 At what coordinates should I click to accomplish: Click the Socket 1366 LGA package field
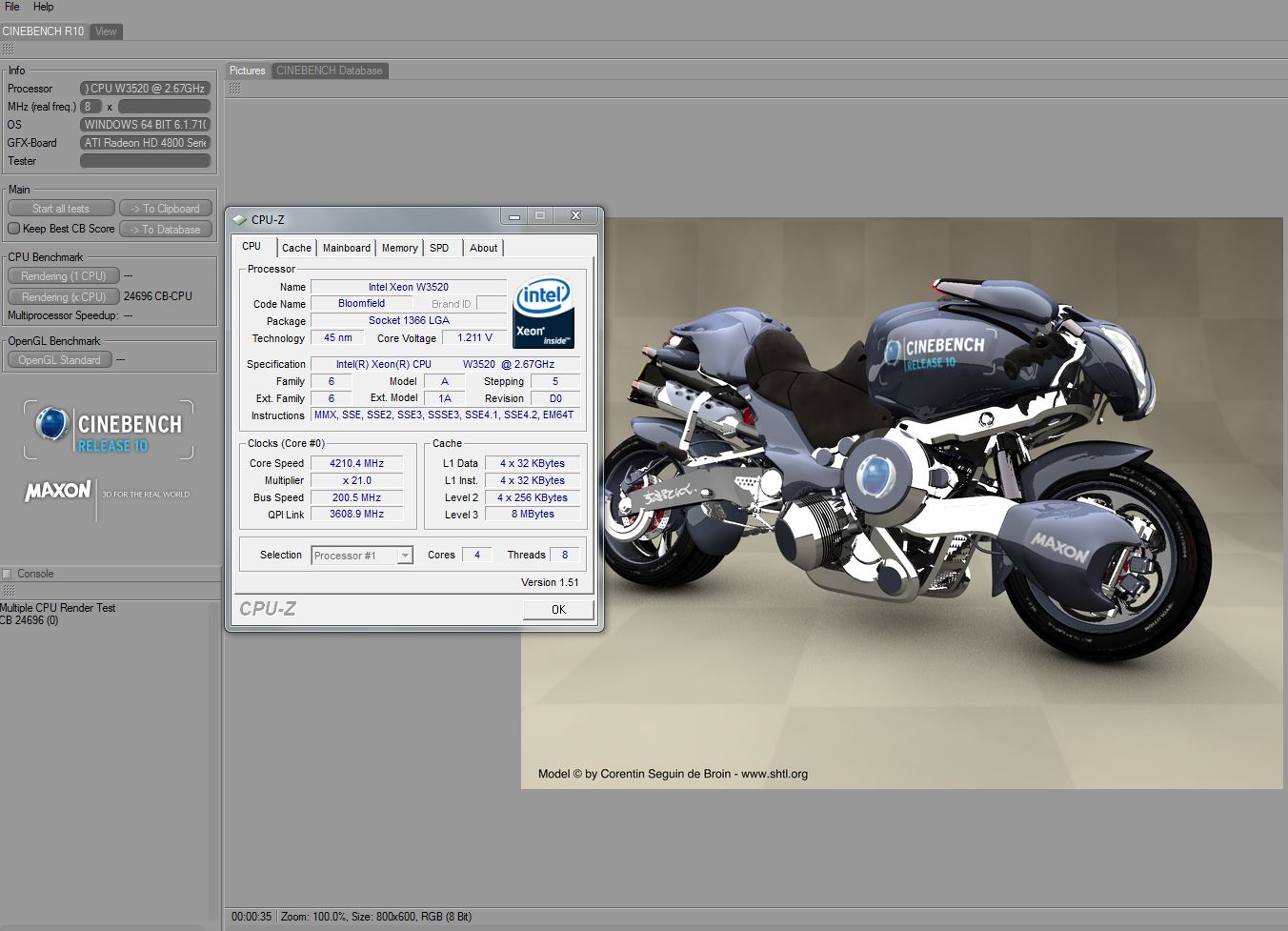point(409,320)
